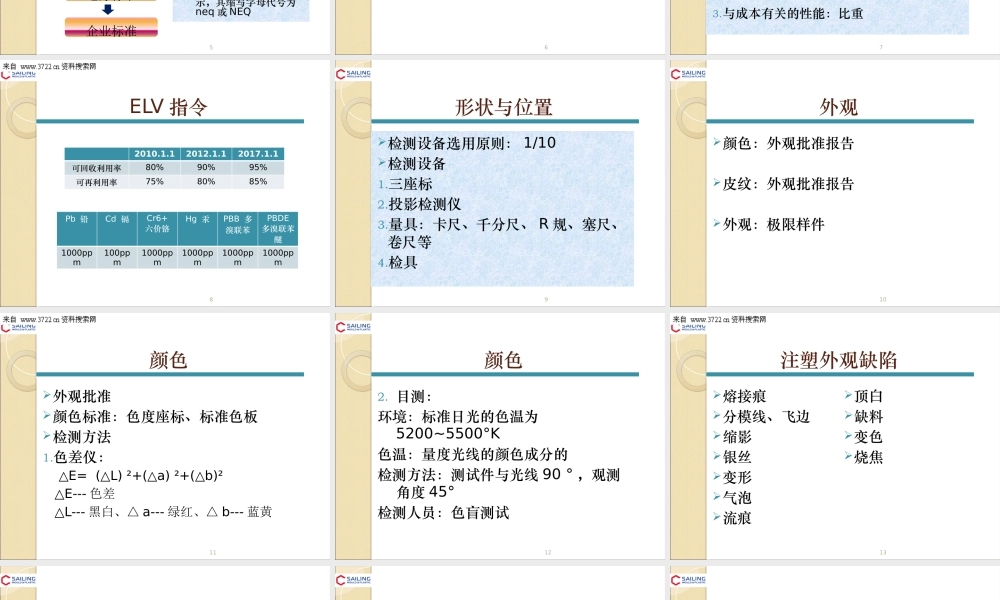Select the ELV 指令 slide thumbnail
The image size is (1000, 600).
[x=165, y=183]
